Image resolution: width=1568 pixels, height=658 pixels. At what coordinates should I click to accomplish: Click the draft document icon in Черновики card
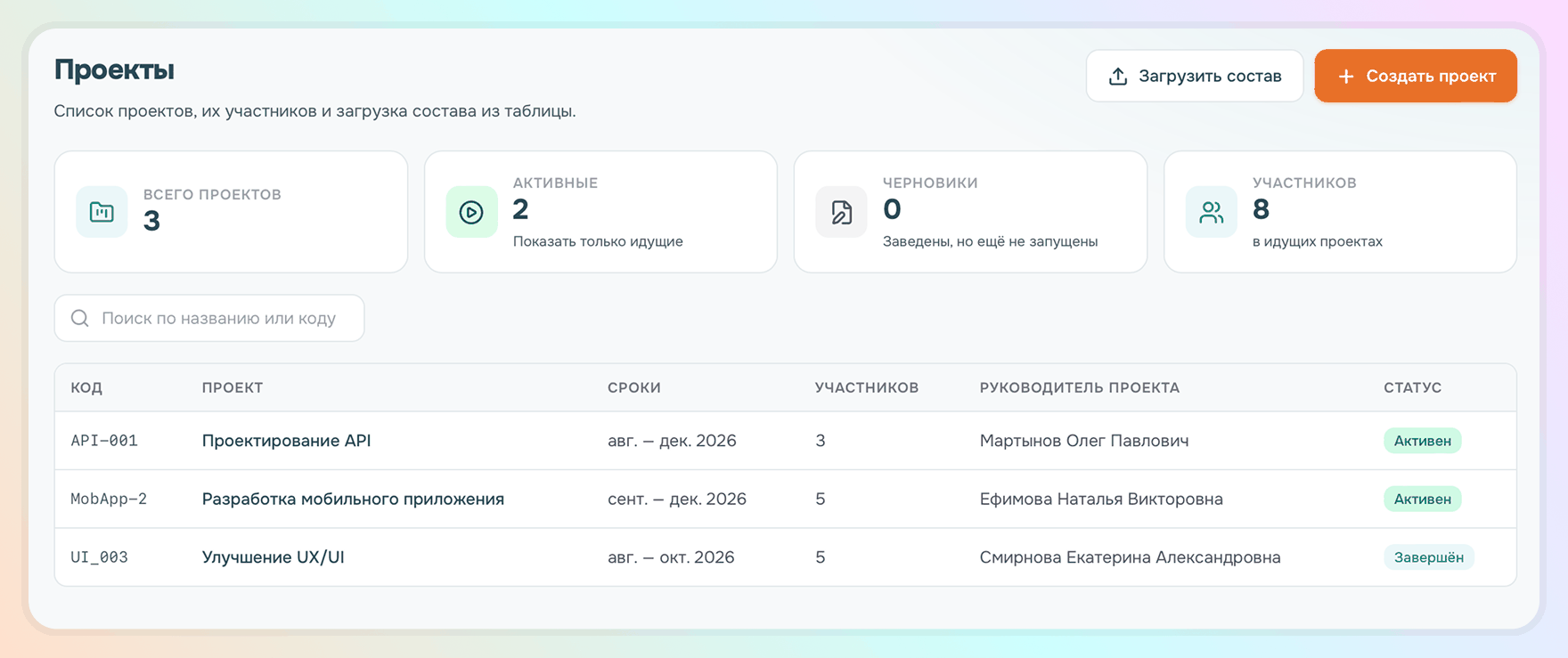(x=841, y=212)
